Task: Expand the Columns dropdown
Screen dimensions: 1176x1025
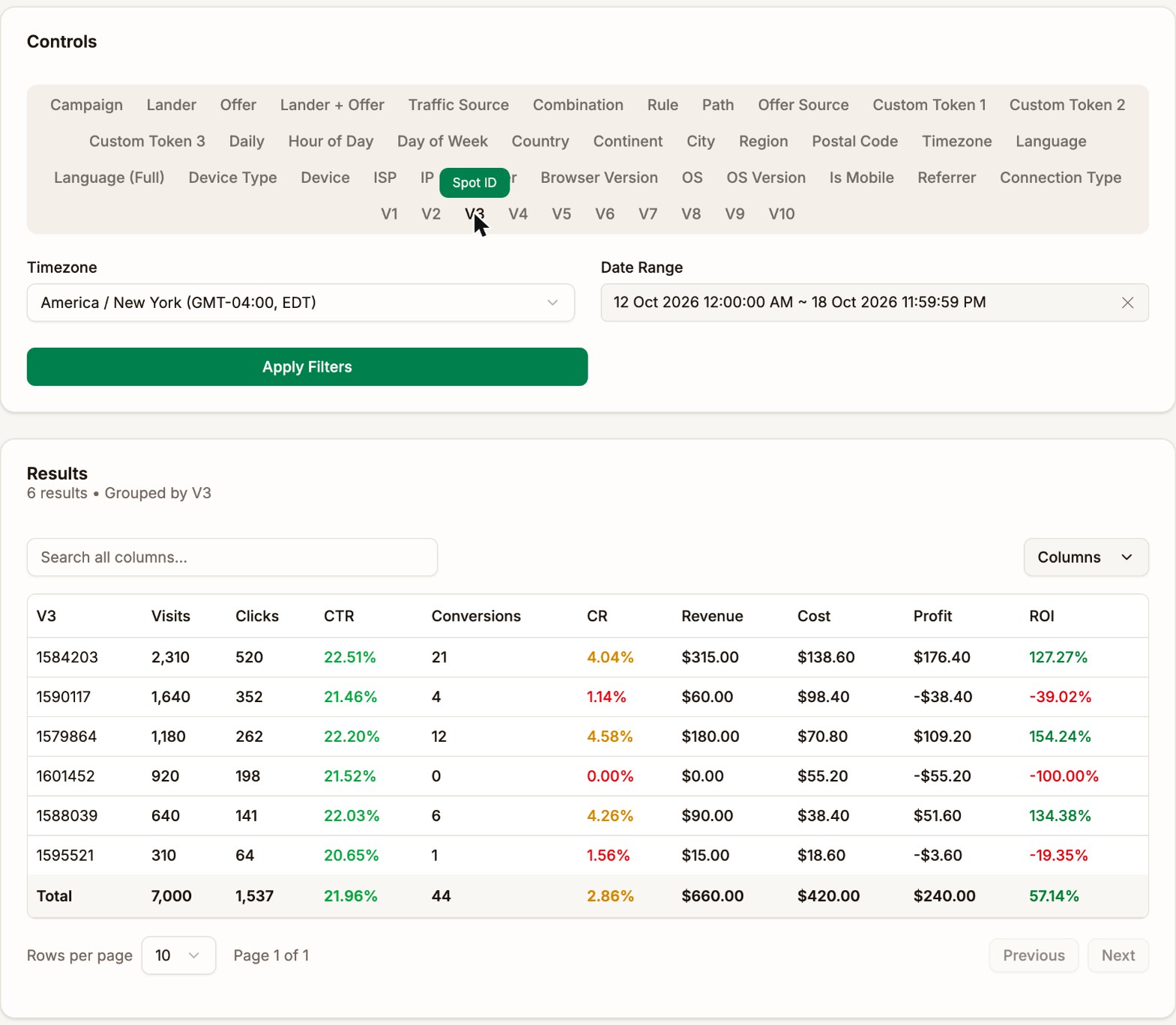Action: coord(1086,557)
